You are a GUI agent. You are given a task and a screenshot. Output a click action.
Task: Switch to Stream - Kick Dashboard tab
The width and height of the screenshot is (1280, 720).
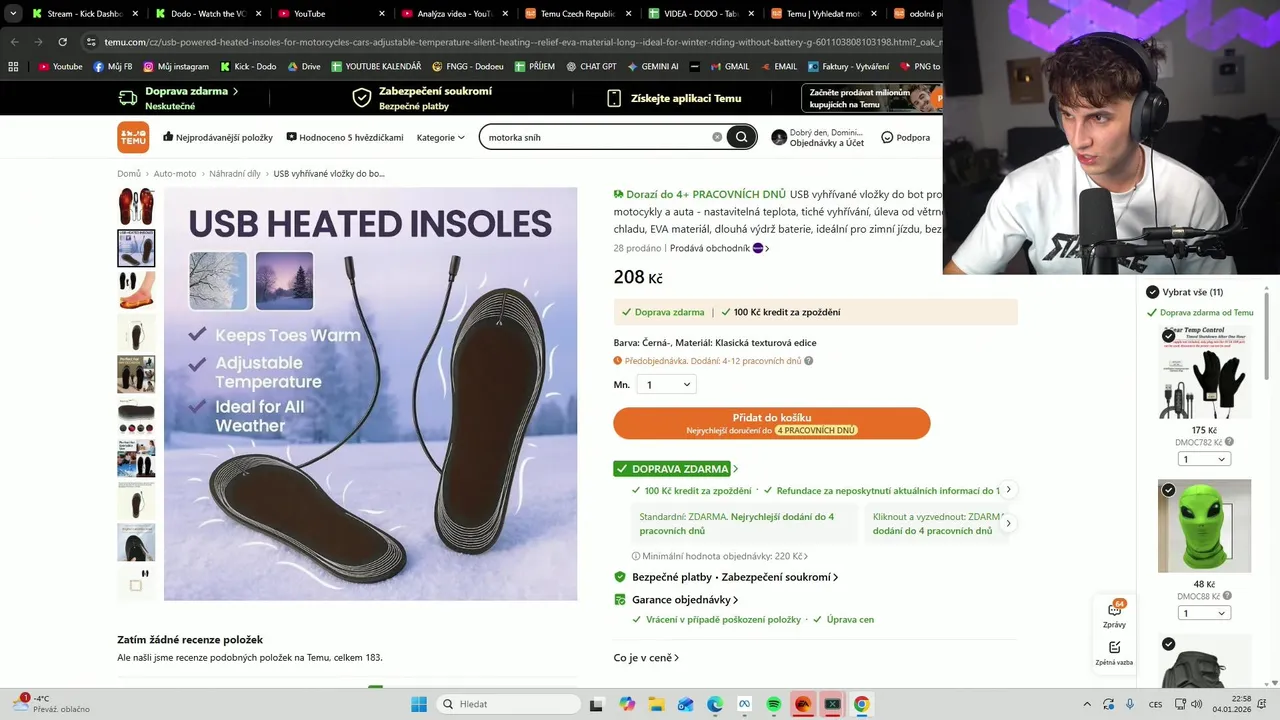tap(84, 14)
